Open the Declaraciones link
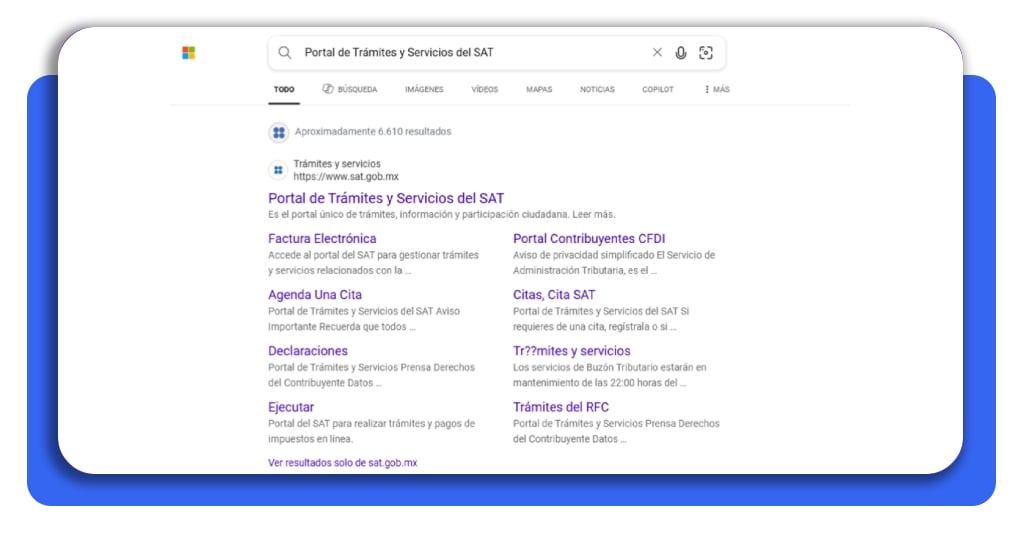This screenshot has width=1024, height=536. point(308,351)
